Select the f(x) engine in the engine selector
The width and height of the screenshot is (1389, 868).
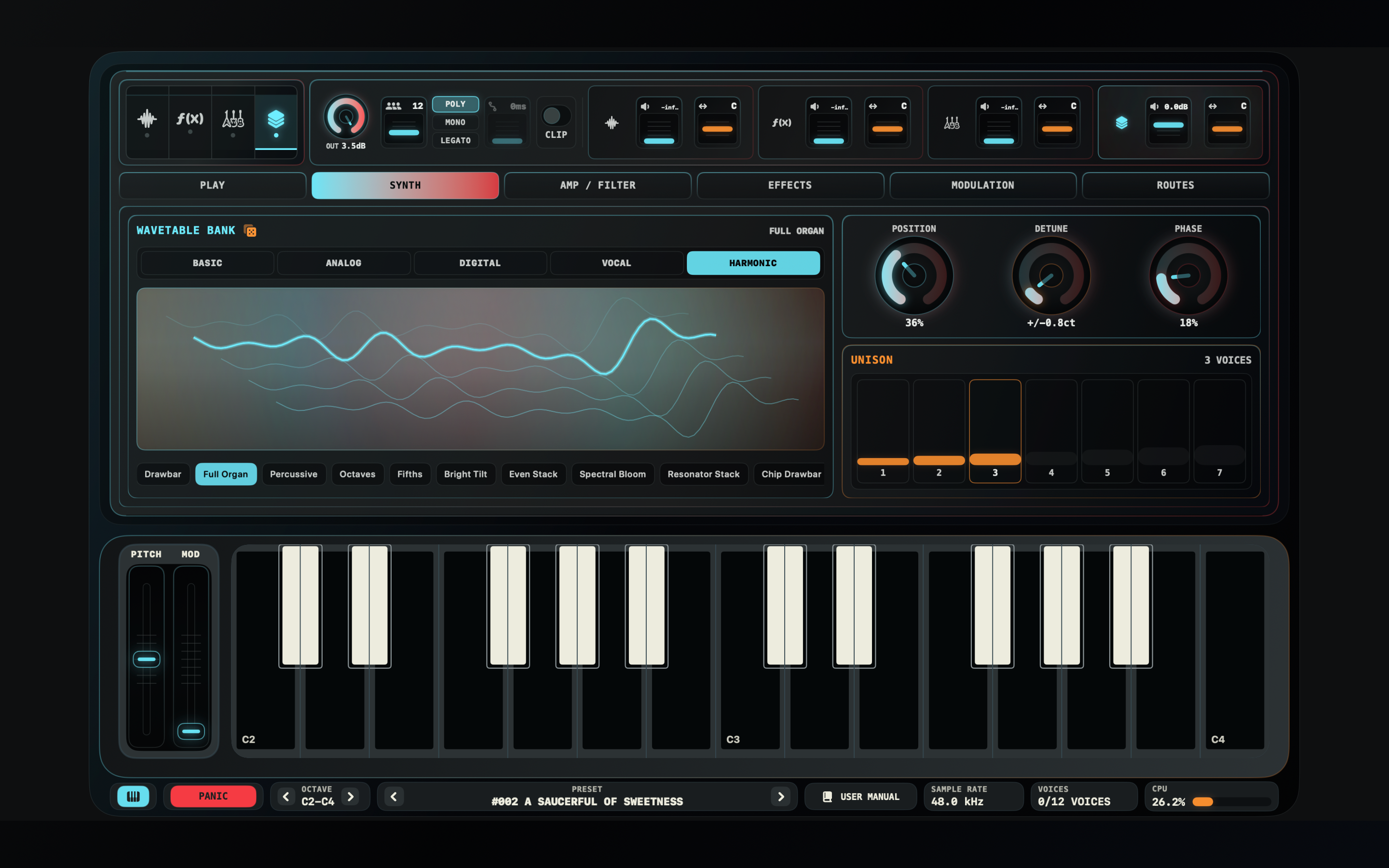190,120
